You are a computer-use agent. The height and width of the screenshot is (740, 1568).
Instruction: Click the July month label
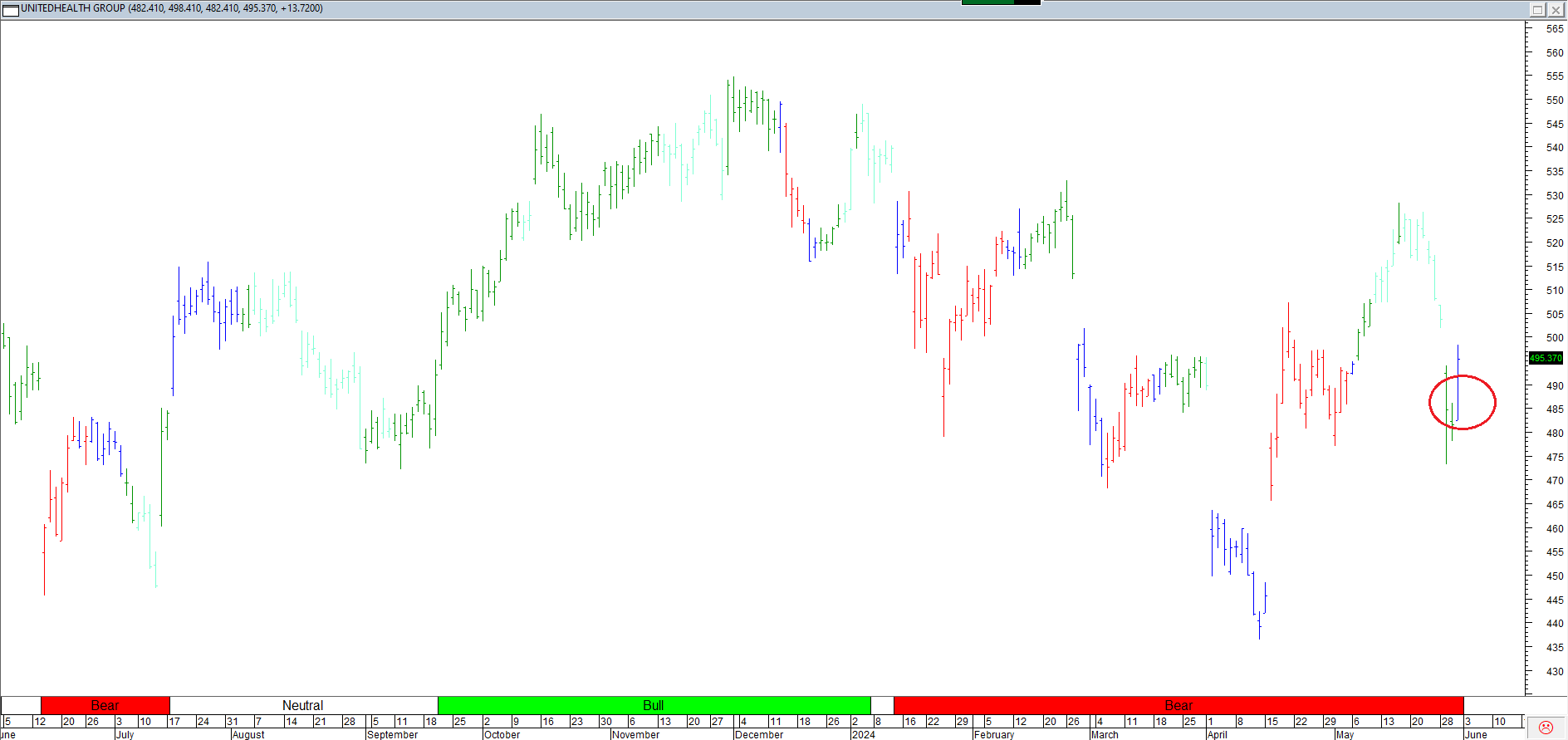tap(125, 734)
